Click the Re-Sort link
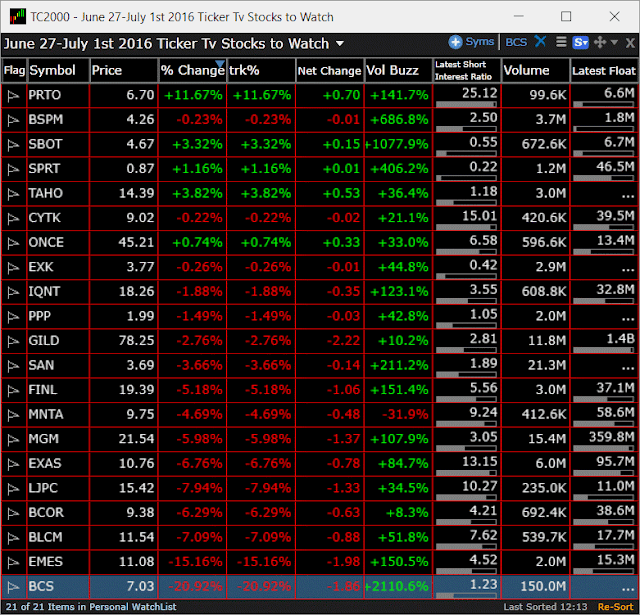Image resolution: width=640 pixels, height=615 pixels. (616, 607)
